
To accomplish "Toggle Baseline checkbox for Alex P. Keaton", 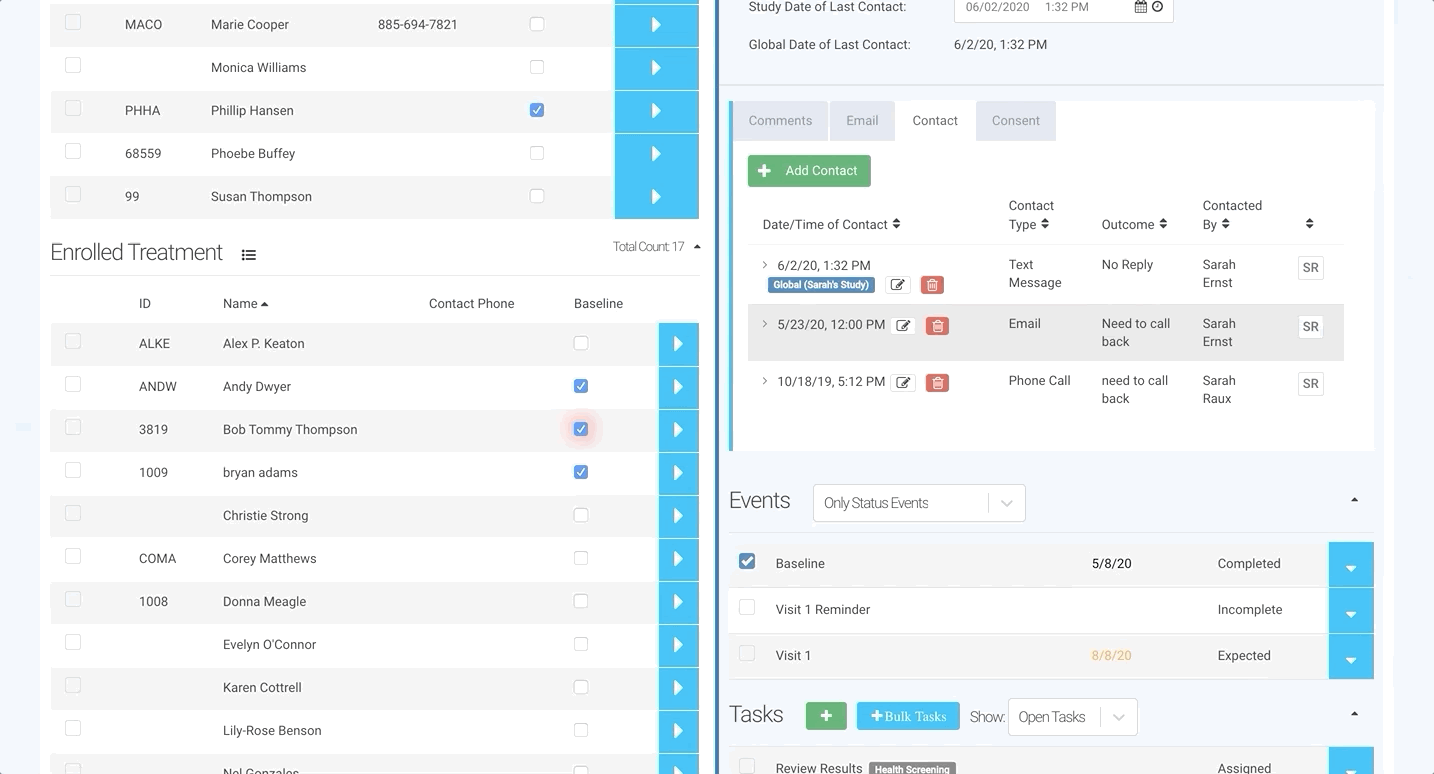I will 581,344.
